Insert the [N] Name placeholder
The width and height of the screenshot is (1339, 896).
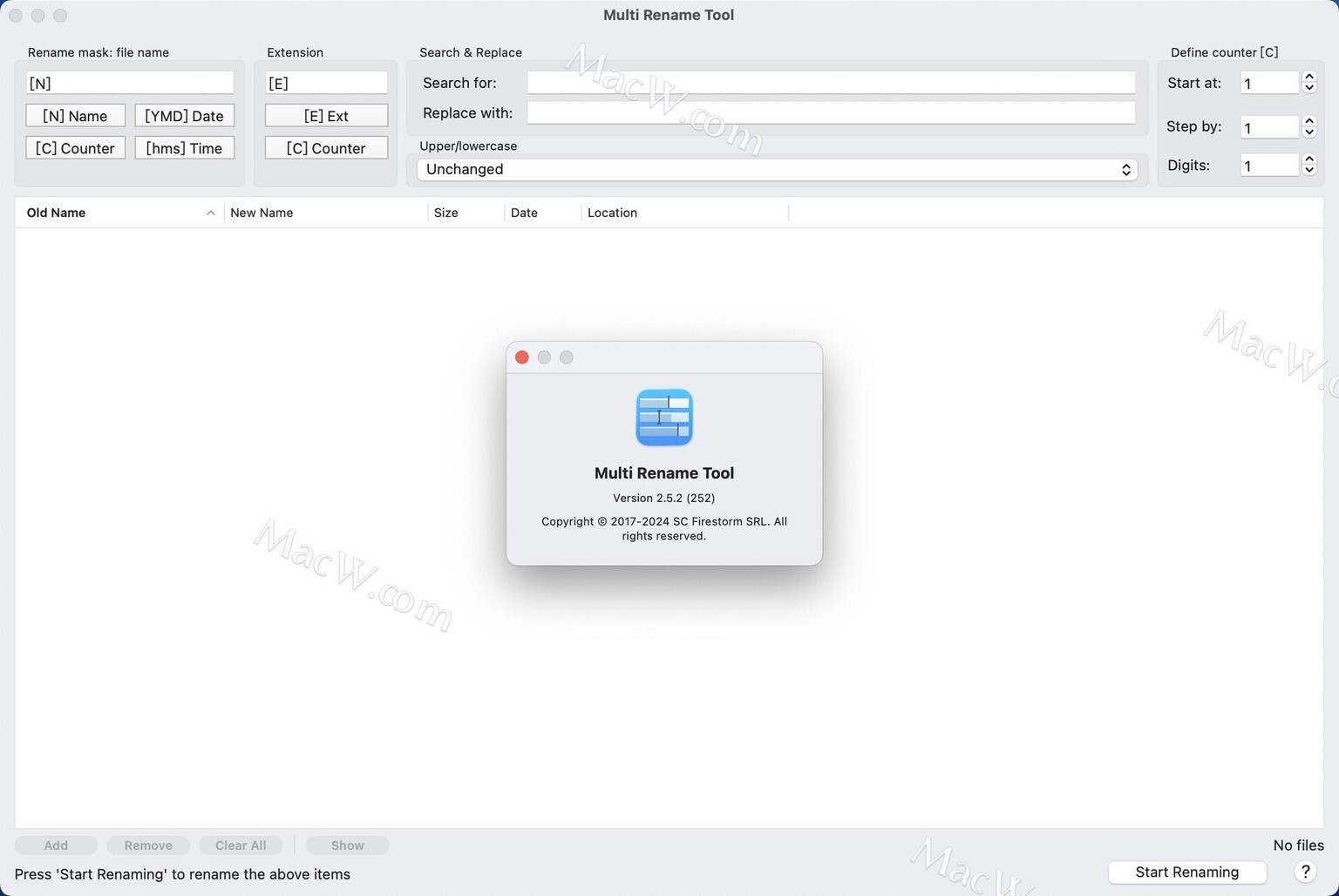75,116
